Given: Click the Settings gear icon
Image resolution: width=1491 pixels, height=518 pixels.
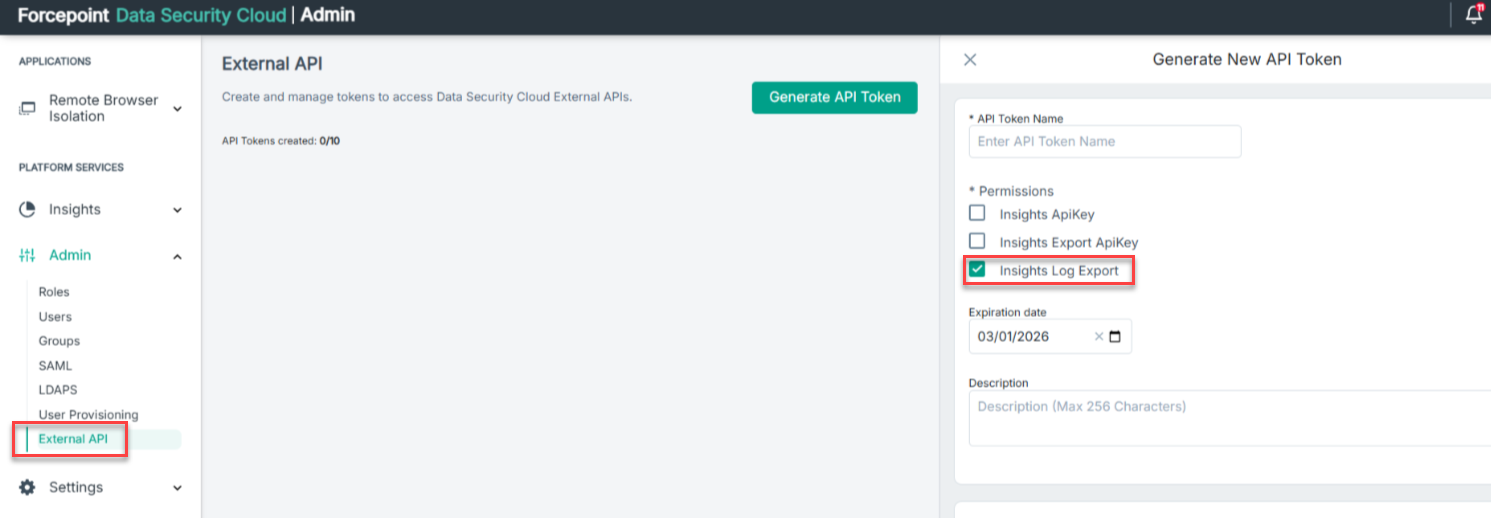Looking at the screenshot, I should tap(28, 487).
